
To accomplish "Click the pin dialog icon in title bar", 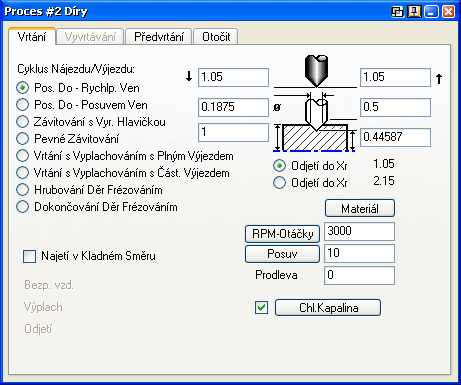I will coord(414,12).
